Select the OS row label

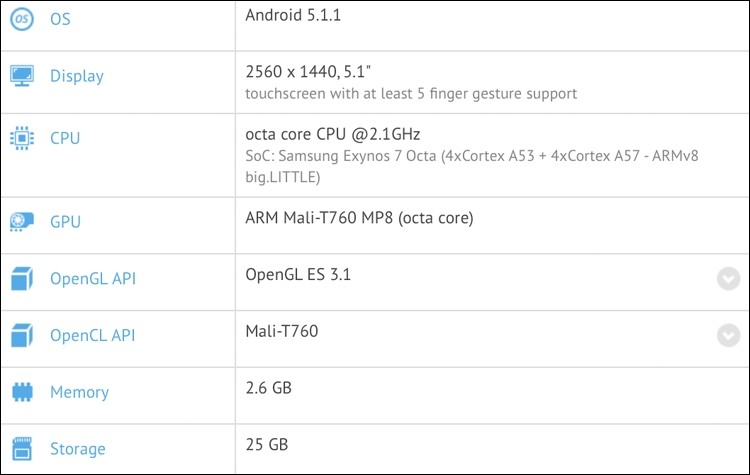pos(60,19)
